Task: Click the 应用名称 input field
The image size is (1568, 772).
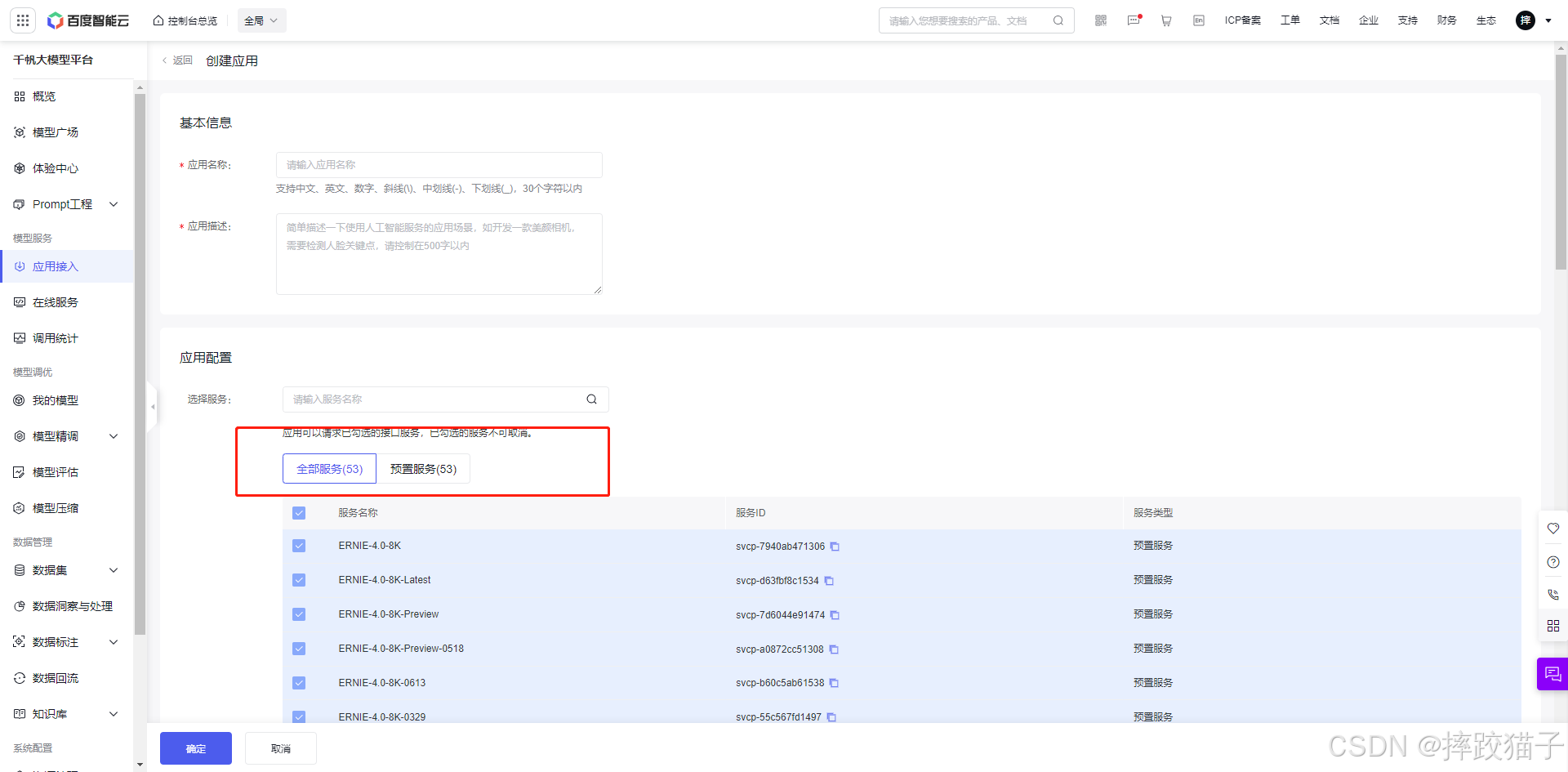Action: tap(439, 165)
